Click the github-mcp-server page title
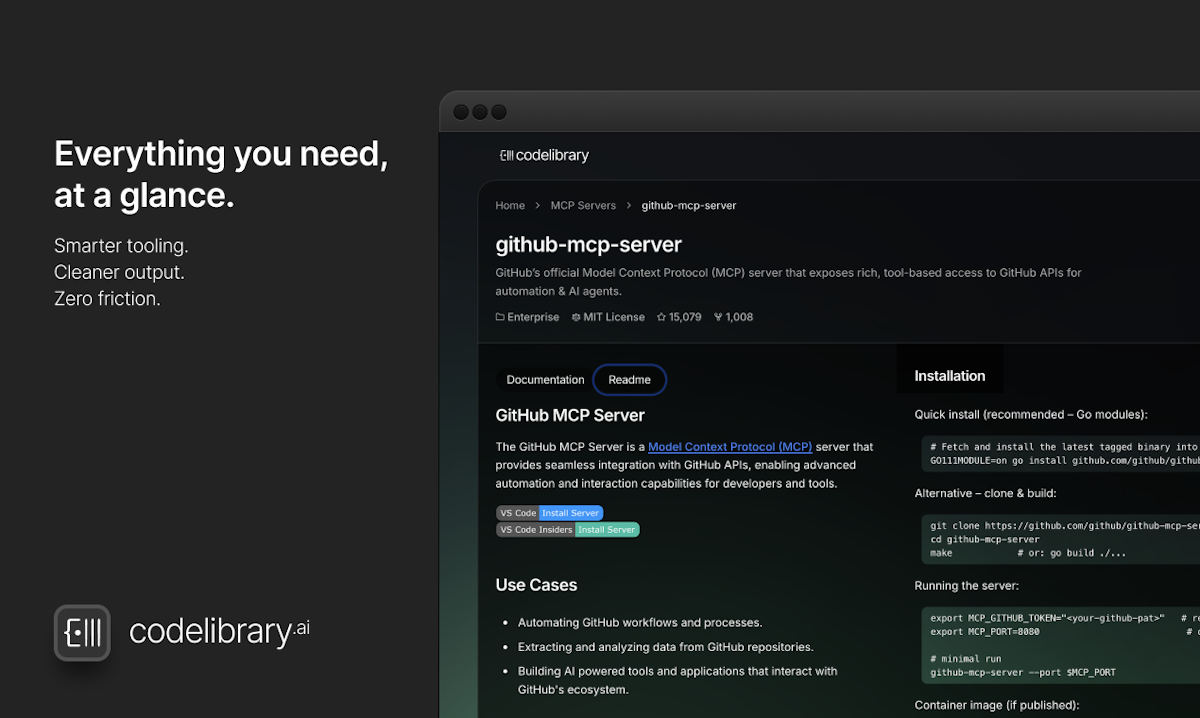1200x718 pixels. click(x=589, y=245)
